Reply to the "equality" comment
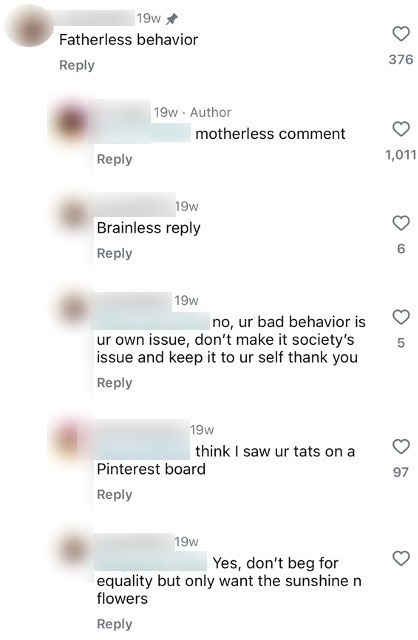This screenshot has height=640, width=418. click(x=114, y=624)
